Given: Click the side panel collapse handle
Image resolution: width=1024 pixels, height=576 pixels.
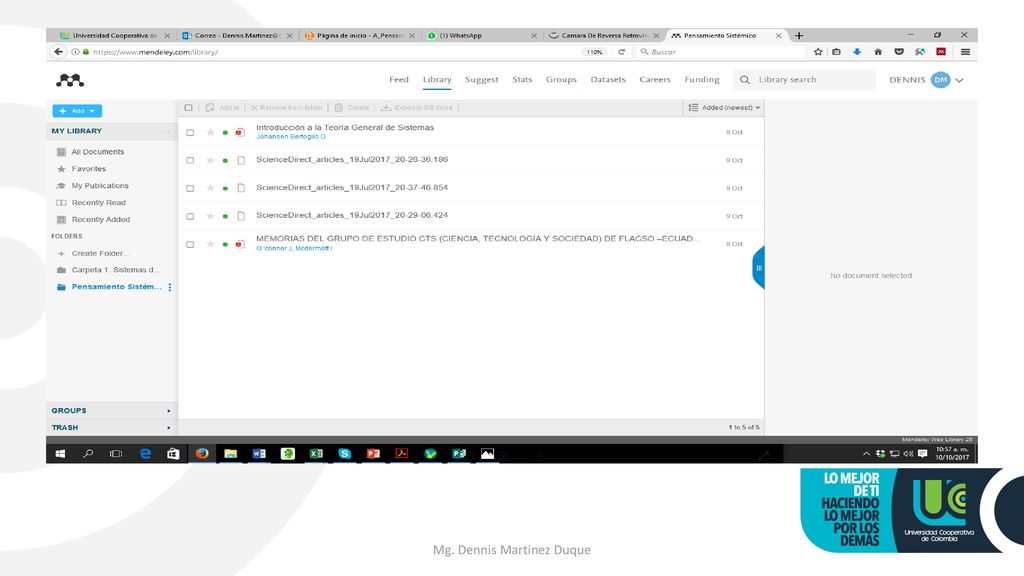Looking at the screenshot, I should 758,268.
